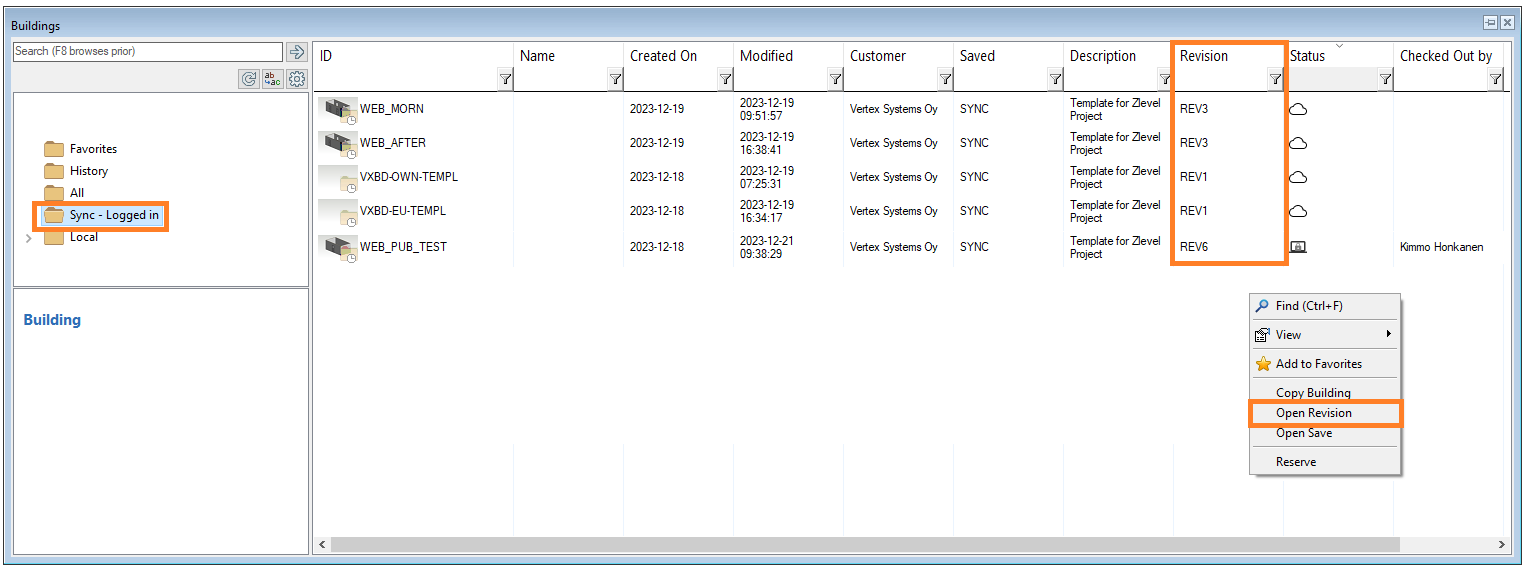The width and height of the screenshot is (1528, 567).
Task: Click cloud status icon for WEB_AFTER
Action: tap(1298, 143)
